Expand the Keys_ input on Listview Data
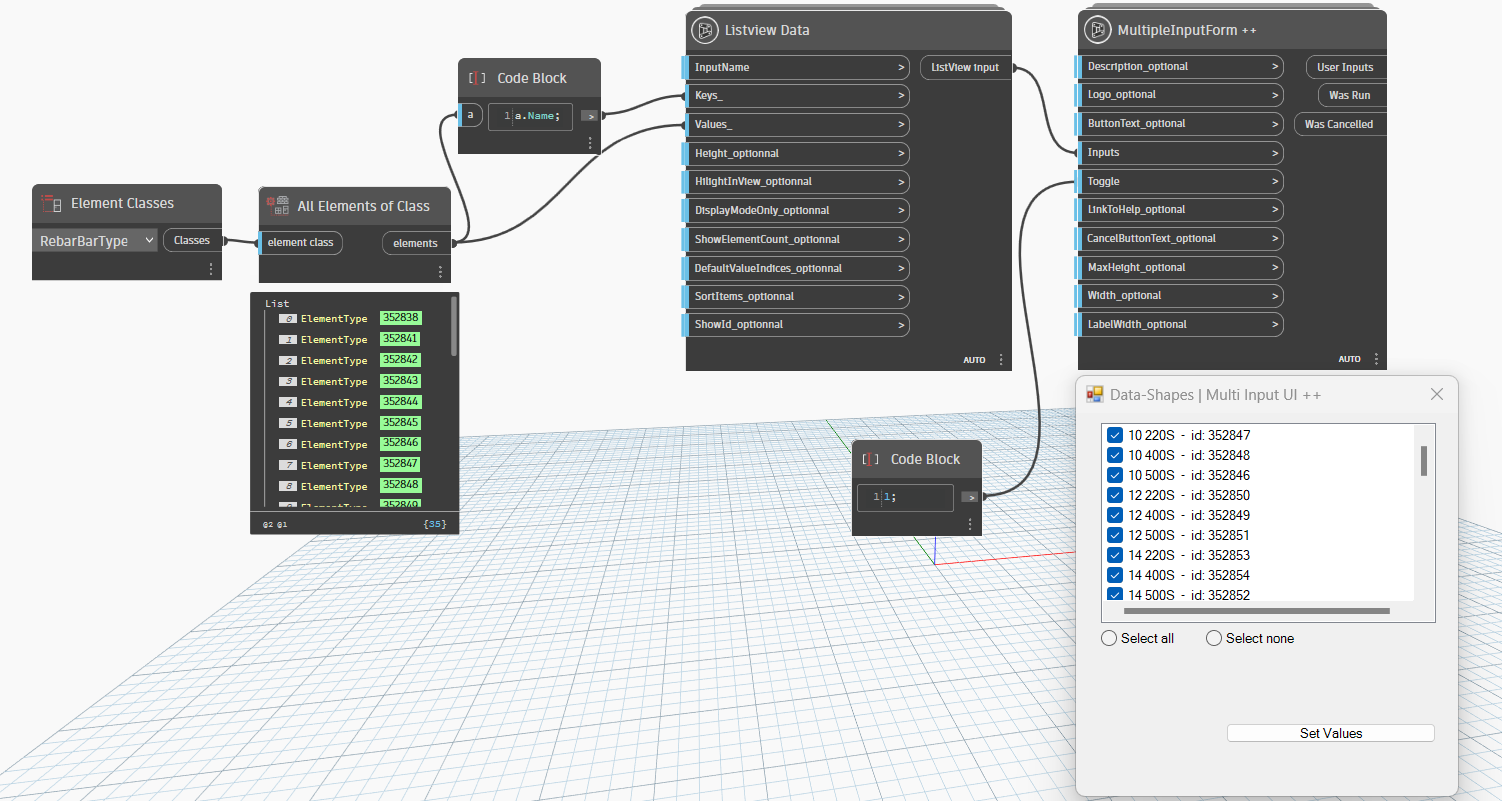 903,95
